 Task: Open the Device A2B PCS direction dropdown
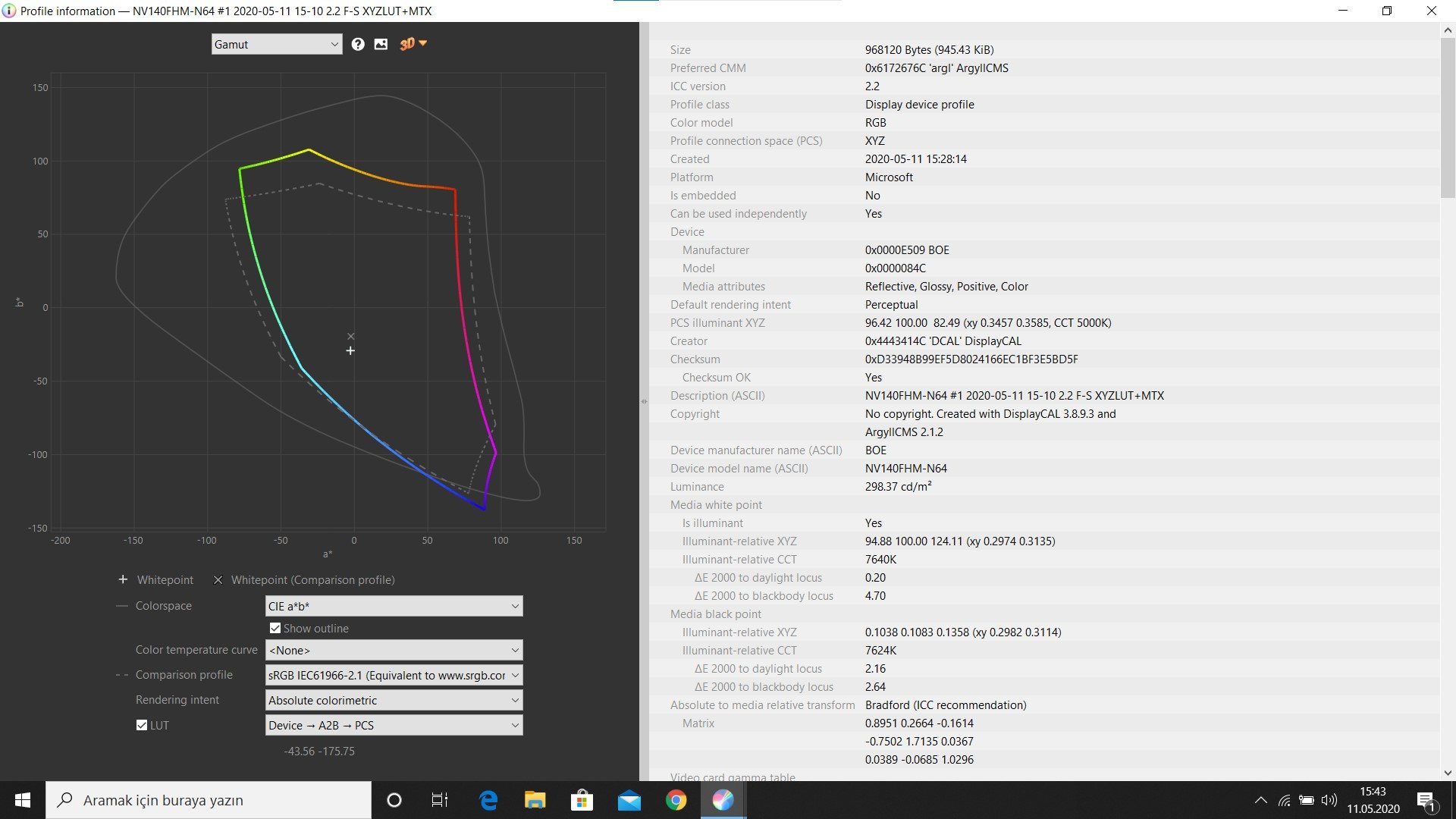tap(394, 726)
